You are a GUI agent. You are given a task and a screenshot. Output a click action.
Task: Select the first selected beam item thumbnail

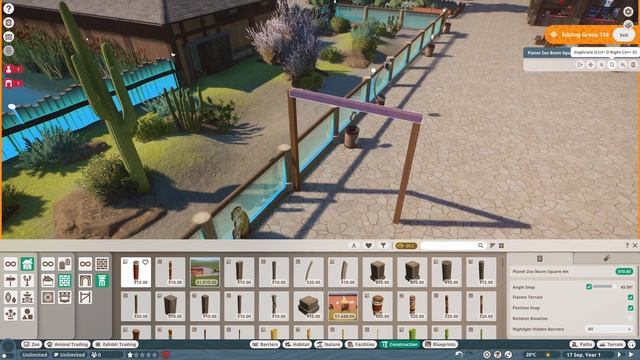point(136,272)
